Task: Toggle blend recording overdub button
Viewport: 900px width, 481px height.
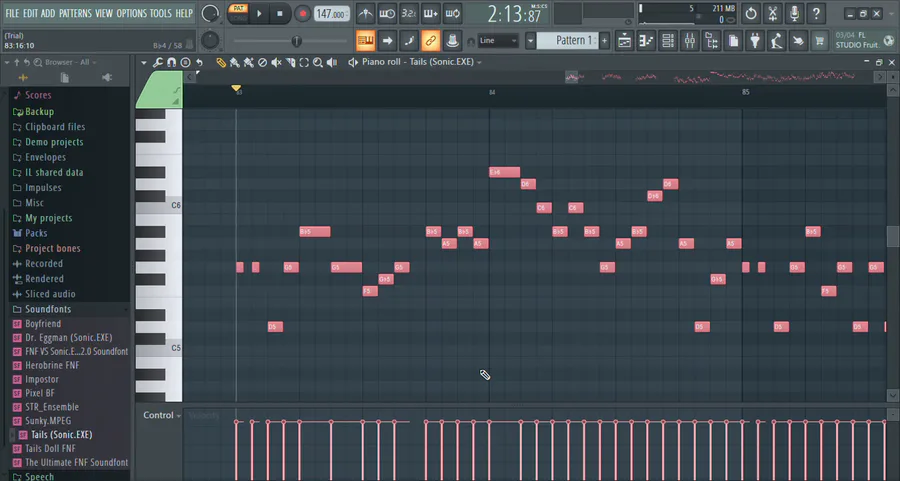Action: coord(430,13)
